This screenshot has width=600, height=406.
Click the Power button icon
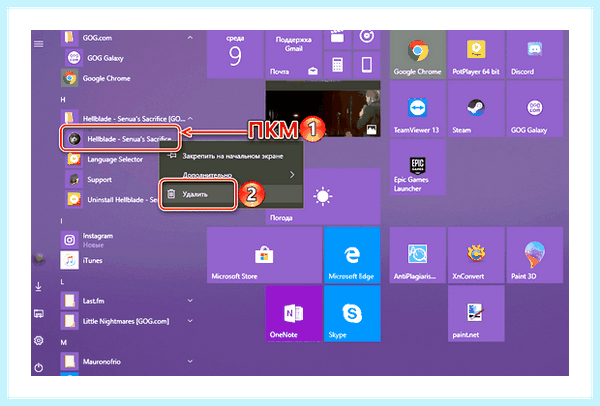(39, 368)
